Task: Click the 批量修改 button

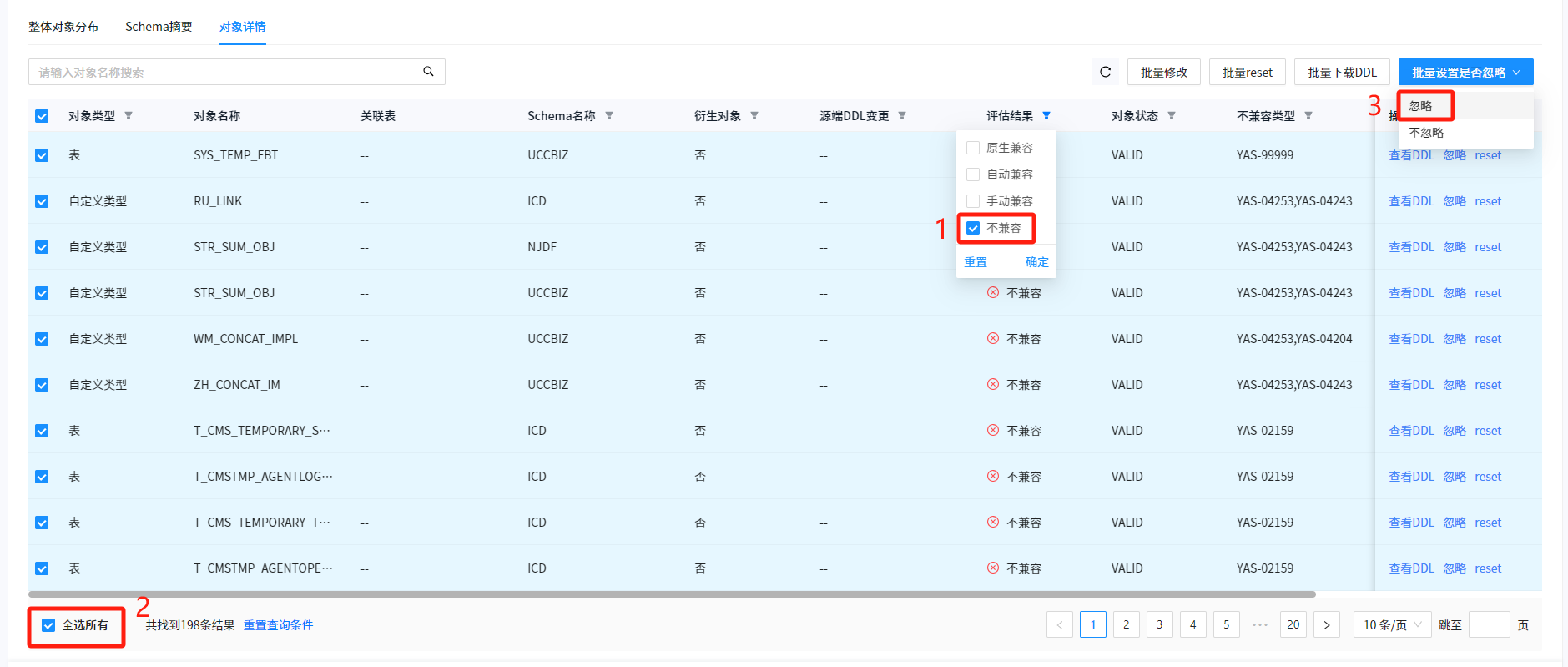Action: [1164, 72]
